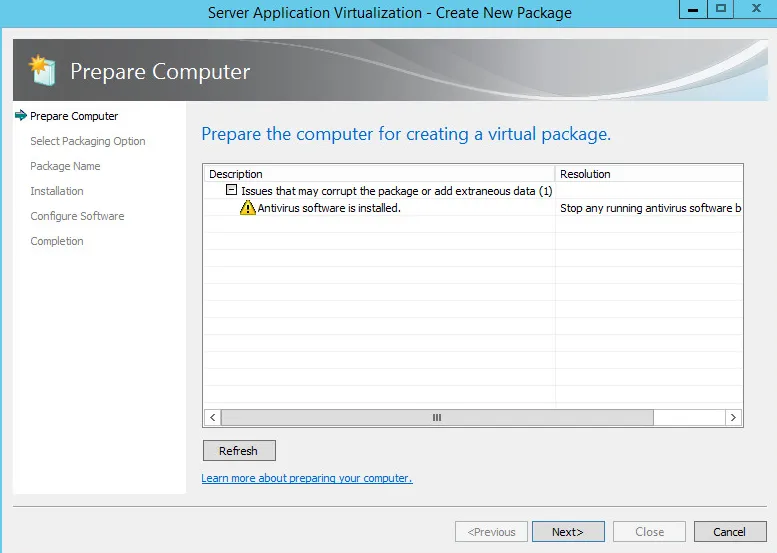This screenshot has width=777, height=553.
Task: Maximize the Create New Package window
Action: tap(721, 9)
